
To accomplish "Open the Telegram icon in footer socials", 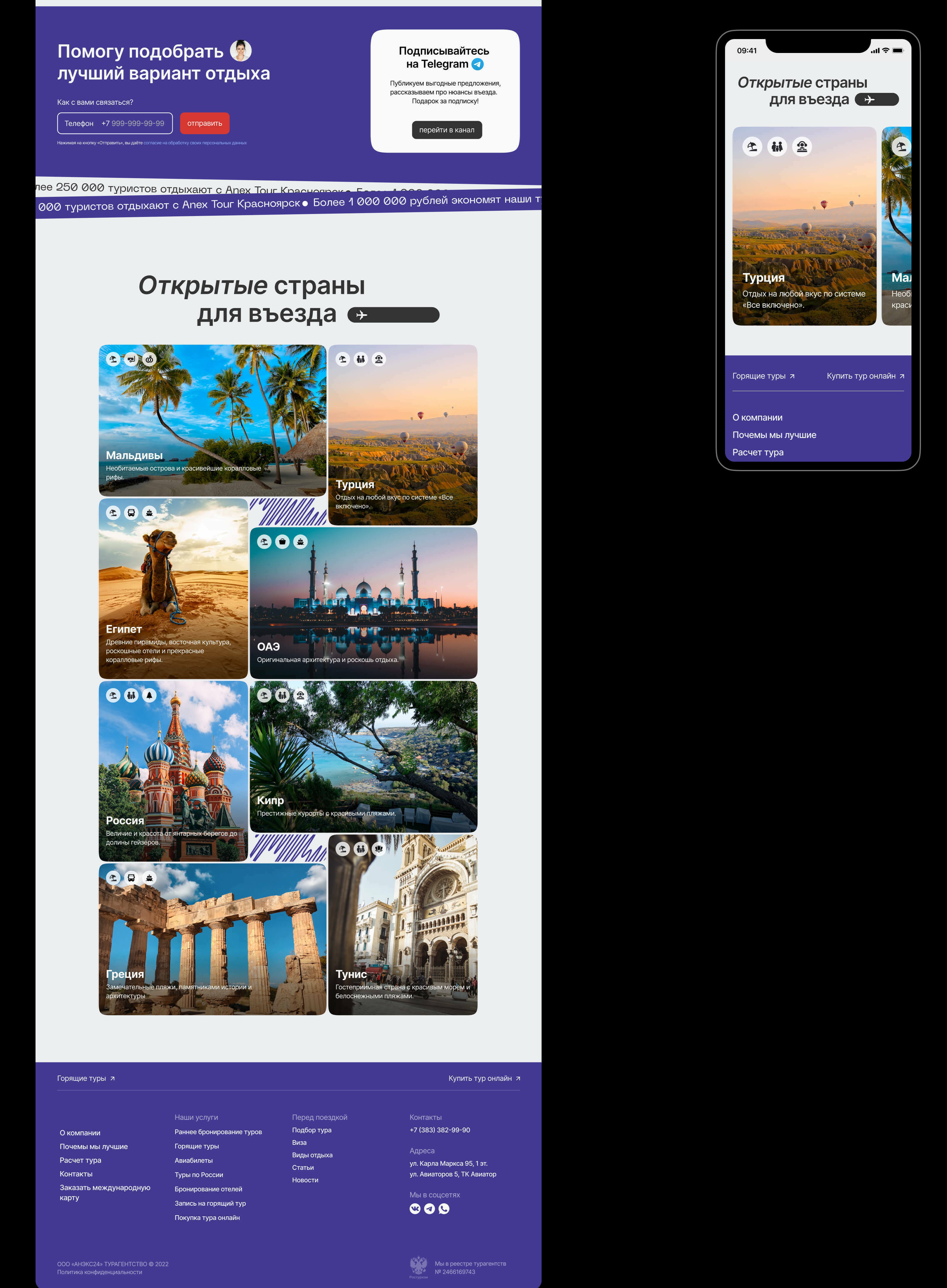I will pos(429,1209).
